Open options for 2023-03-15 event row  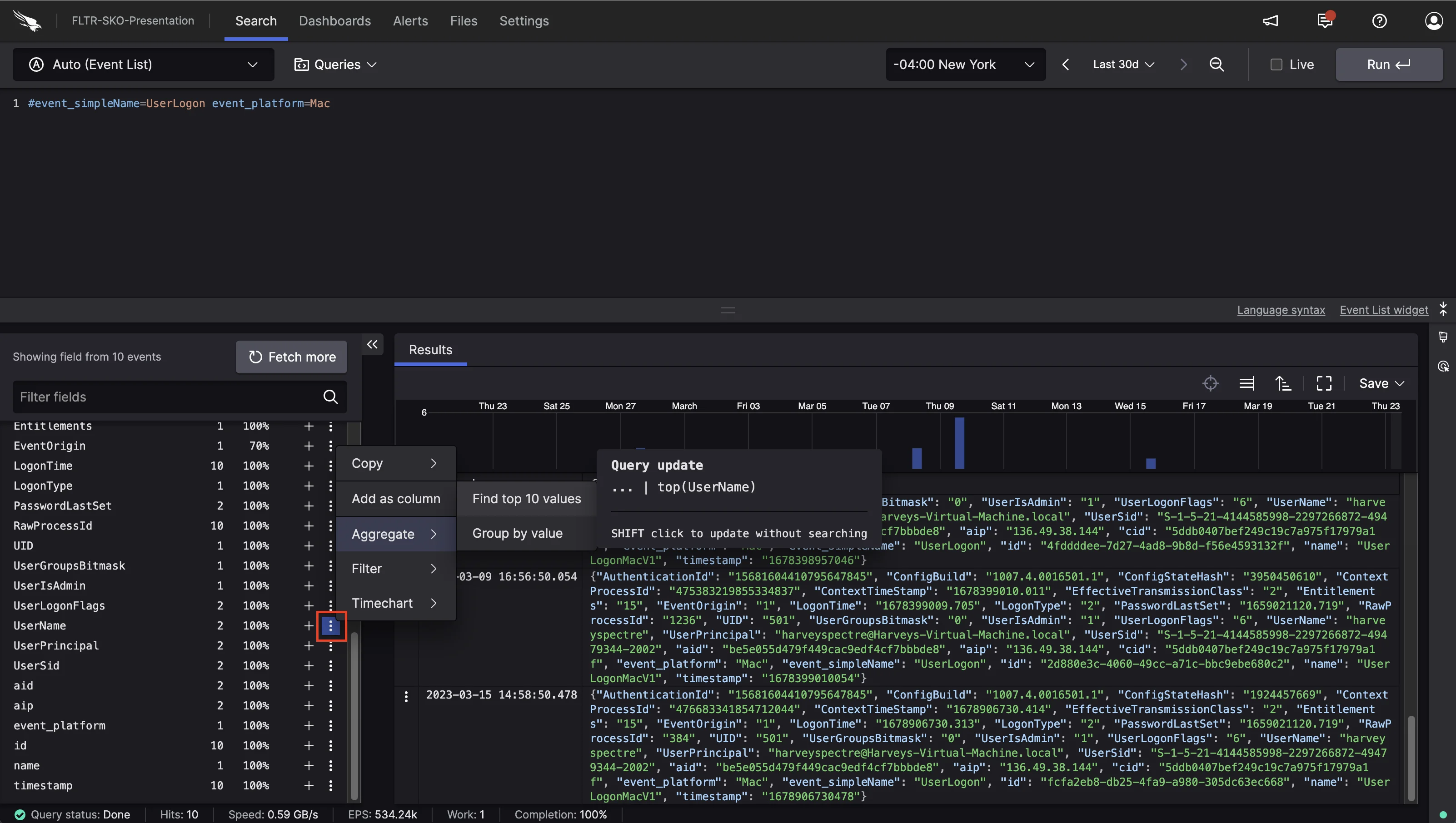[x=406, y=696]
